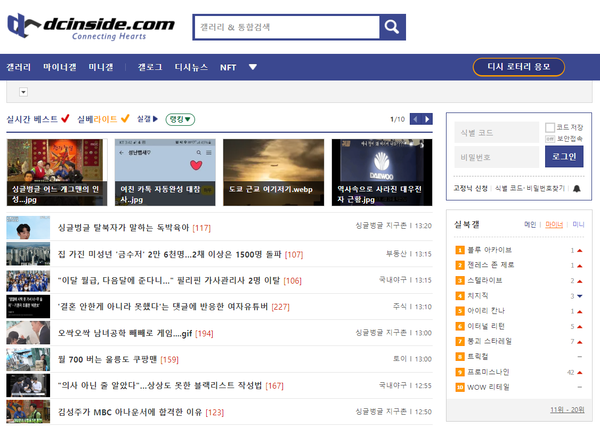Screen dimensions: 600x427
Task: Show ranks 11위 - 20위
Action: point(567,410)
